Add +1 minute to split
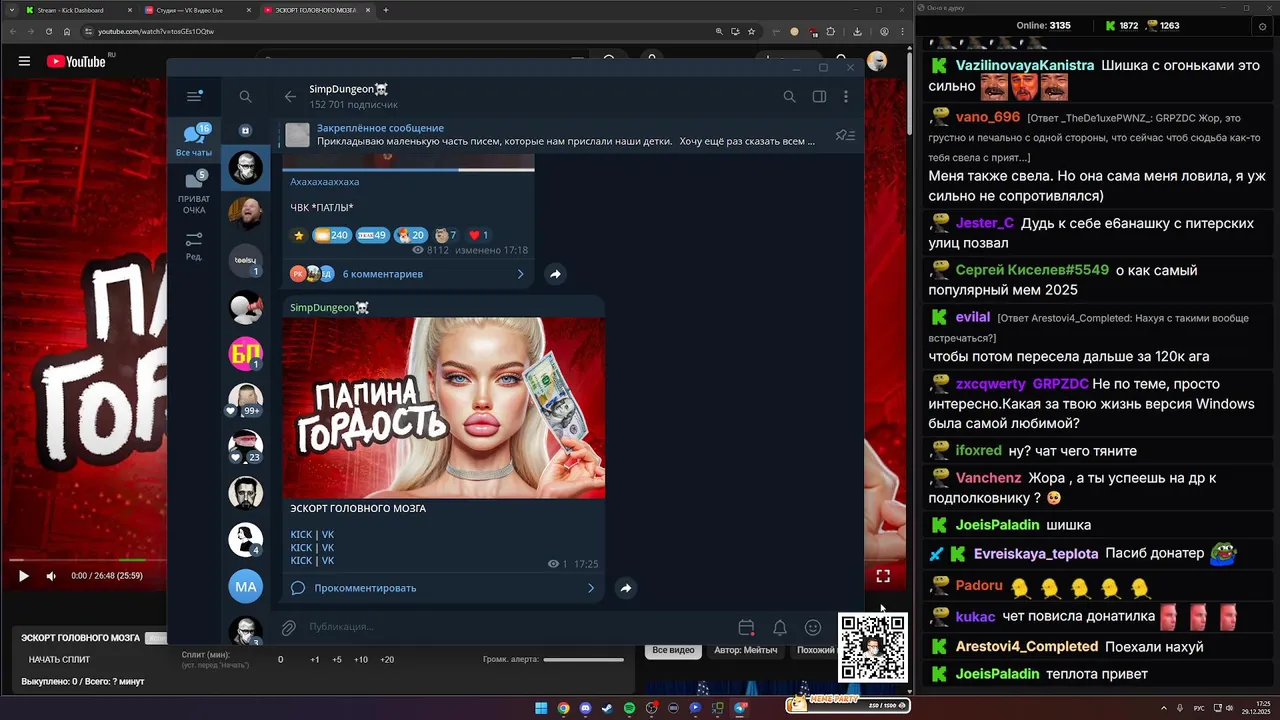The width and height of the screenshot is (1280, 720). click(315, 659)
